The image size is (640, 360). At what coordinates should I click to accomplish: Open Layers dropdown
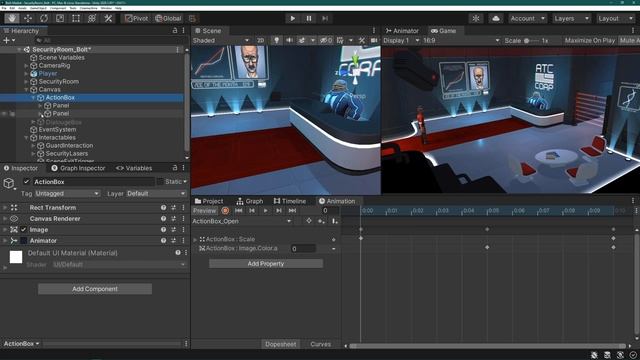coord(571,18)
